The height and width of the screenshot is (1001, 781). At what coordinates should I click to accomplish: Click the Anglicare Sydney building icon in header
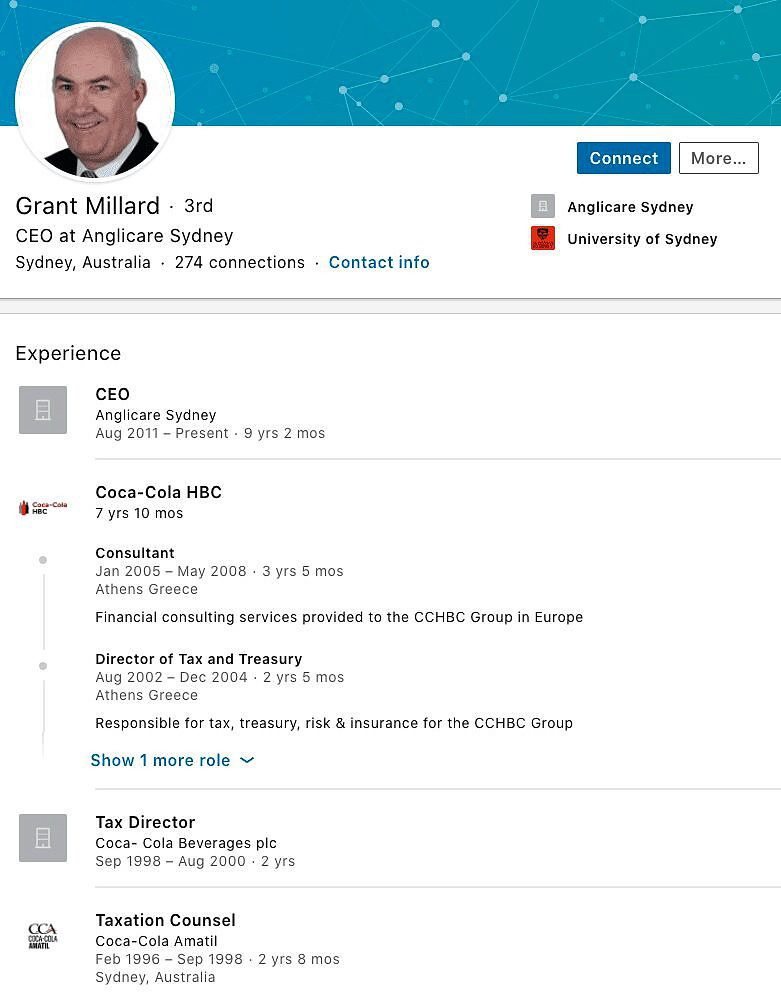coord(542,207)
